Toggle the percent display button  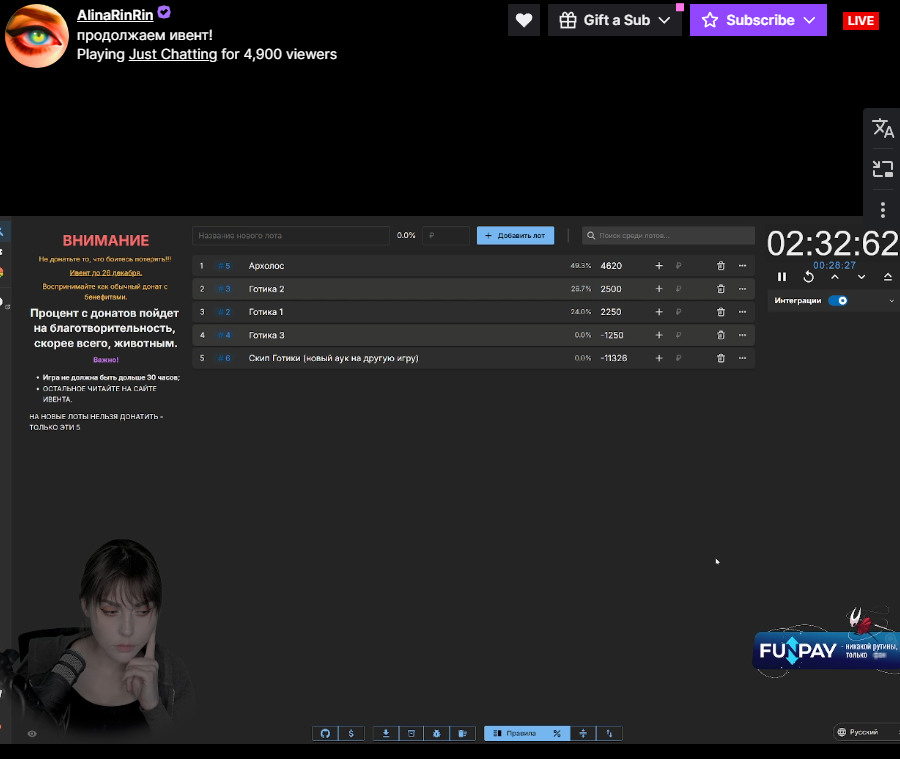point(557,733)
